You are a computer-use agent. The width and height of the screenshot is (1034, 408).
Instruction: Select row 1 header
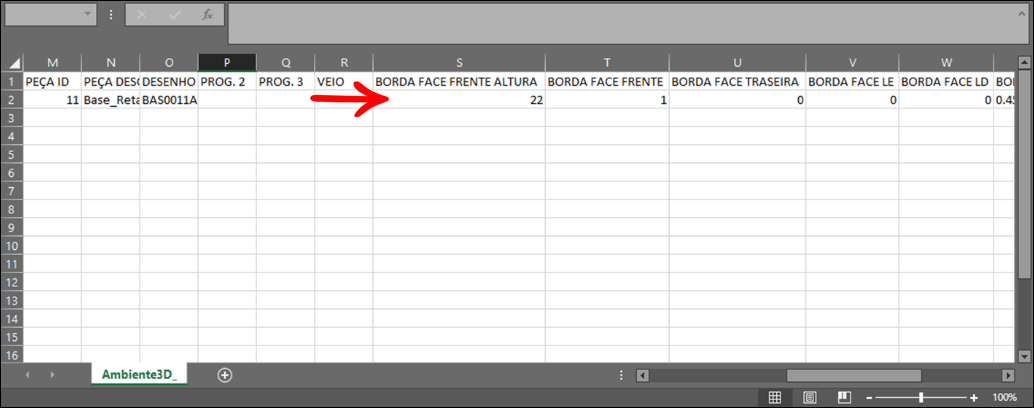click(13, 81)
